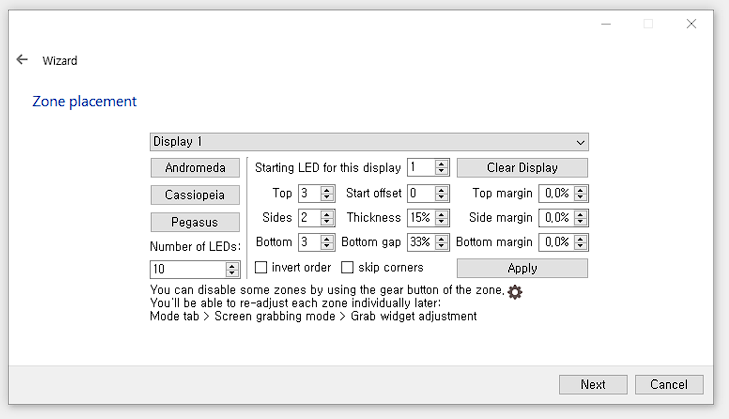
Task: Enable the skip corners checkbox
Action: [x=347, y=267]
